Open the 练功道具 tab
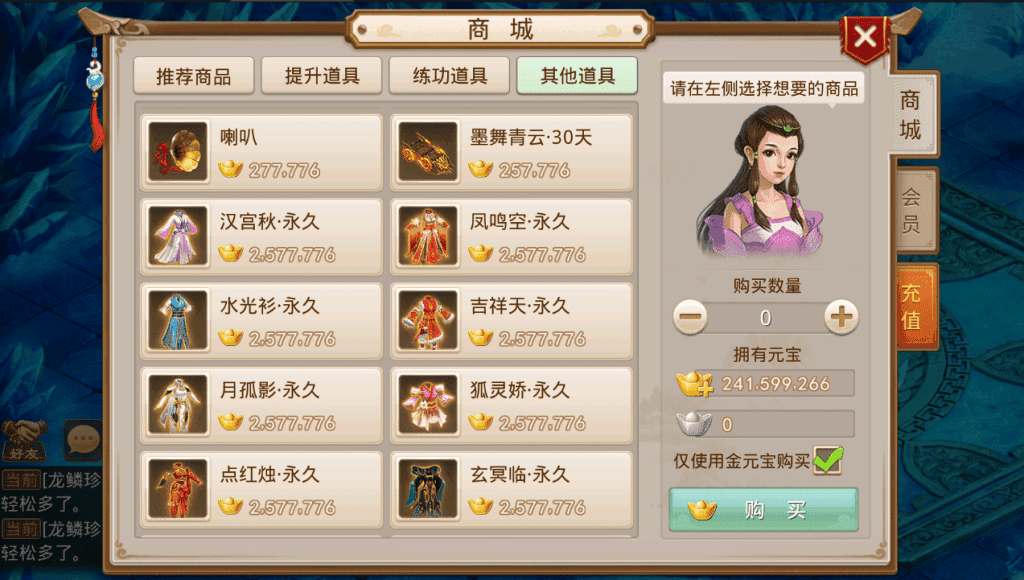Screen dimensions: 1024x580 point(449,76)
